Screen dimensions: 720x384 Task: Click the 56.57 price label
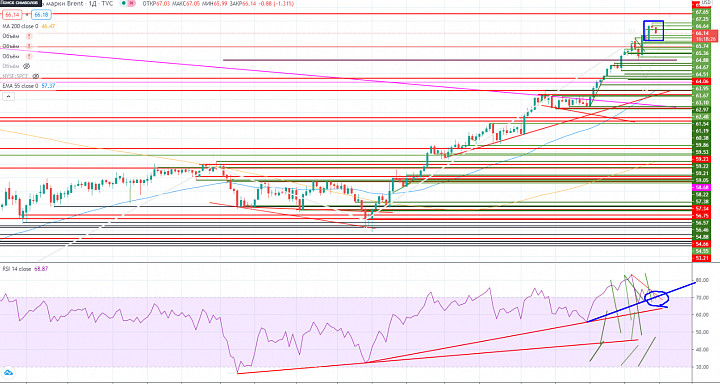[701, 223]
